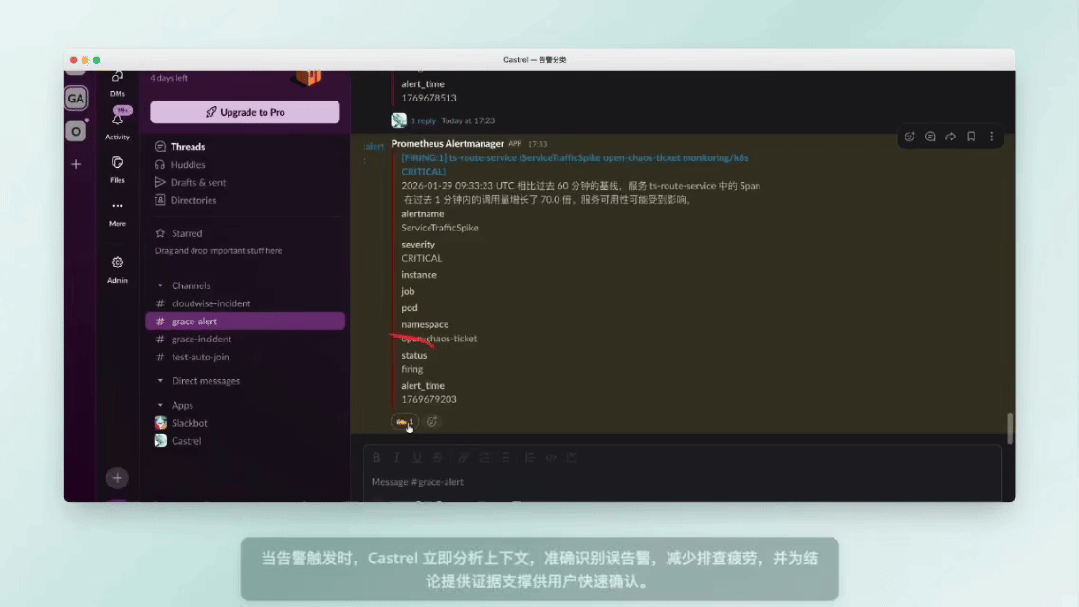Viewport: 1079px width, 607px height.
Task: Select the Bold formatting icon
Action: [376, 457]
